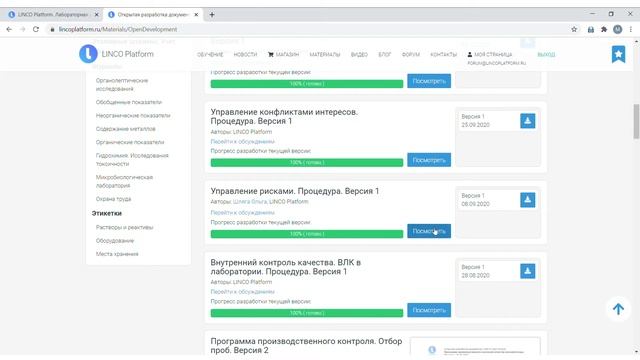Open the НОВОСТИ menu item

click(x=245, y=54)
